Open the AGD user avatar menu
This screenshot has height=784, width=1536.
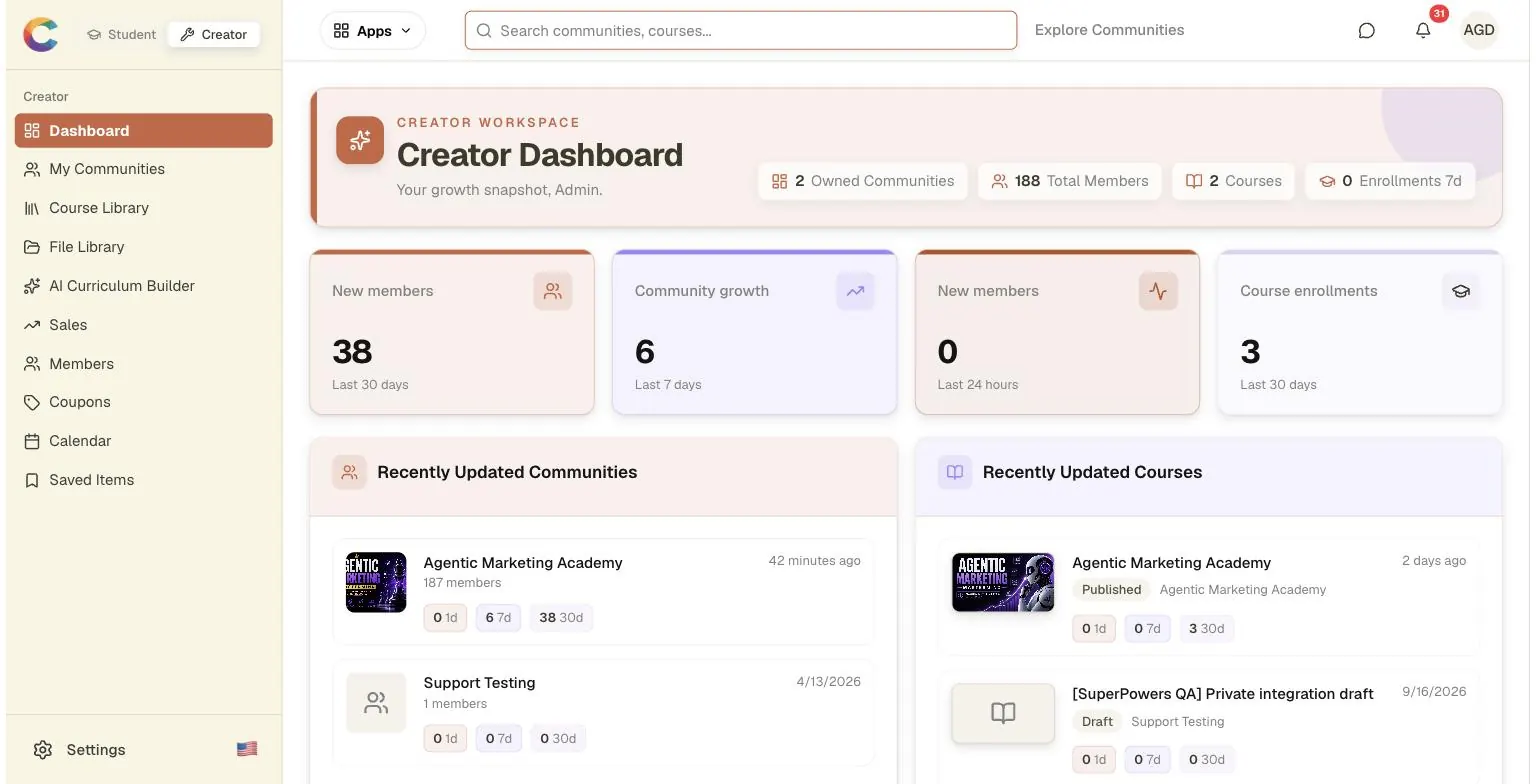(x=1479, y=30)
